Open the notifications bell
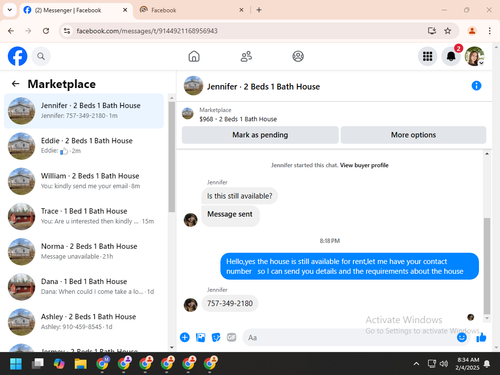The width and height of the screenshot is (500, 375). 451,56
